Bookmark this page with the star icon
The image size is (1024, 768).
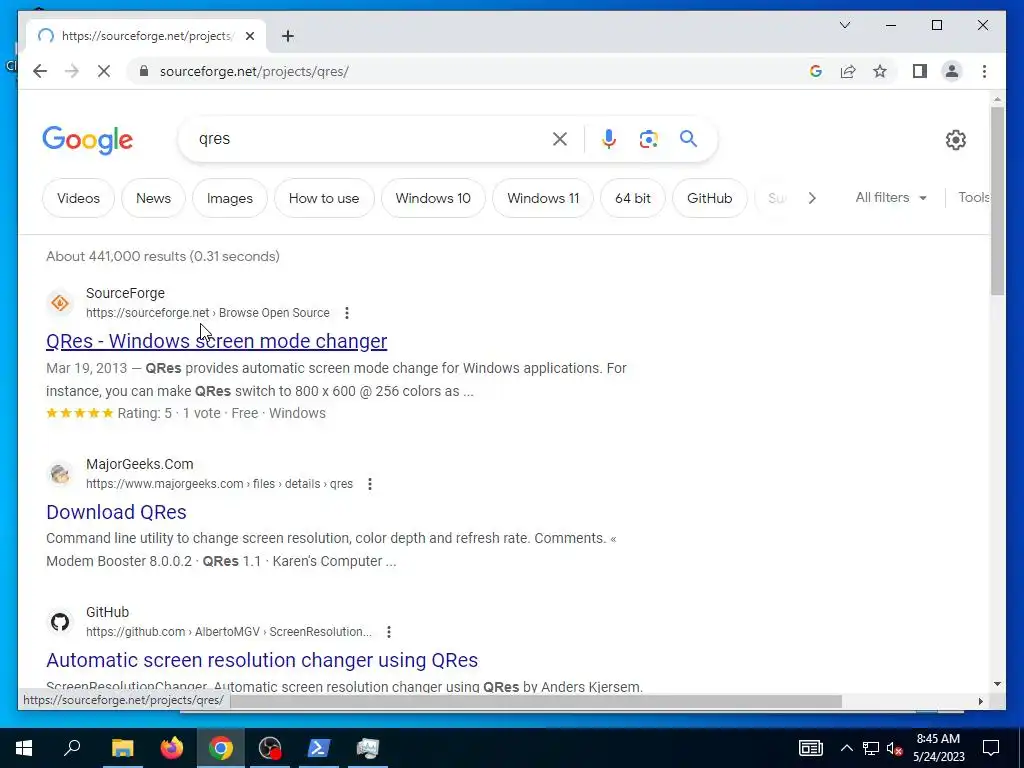tap(880, 71)
